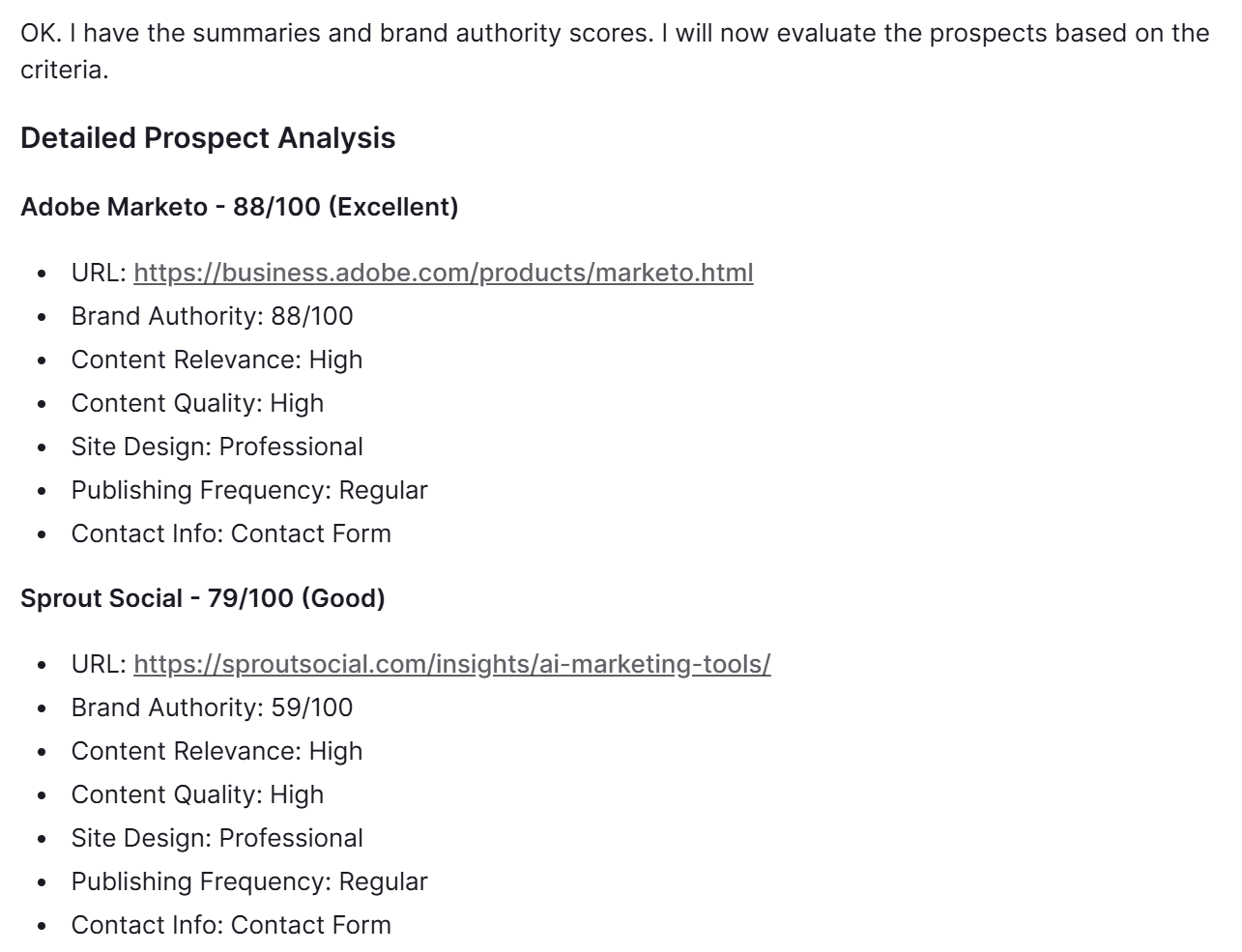Click Contact Info: Contact Form under Adobe Marketo
Viewport: 1242px width, 952px height.
(x=231, y=534)
